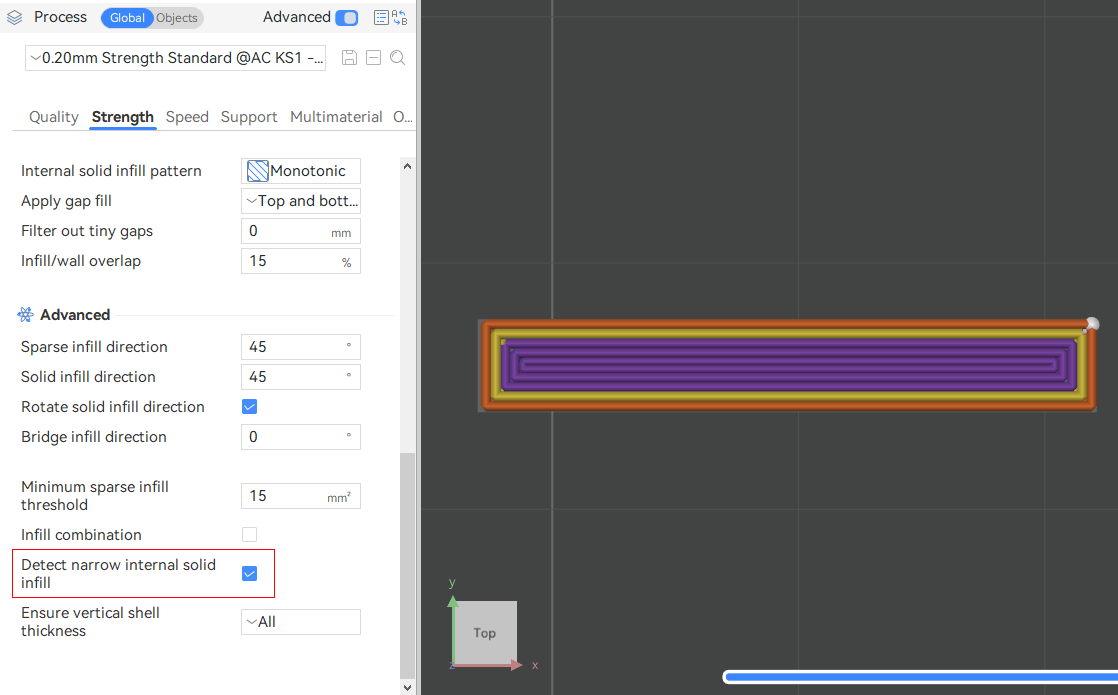Switch to the Quality tab
This screenshot has height=695, width=1118.
pyautogui.click(x=53, y=117)
